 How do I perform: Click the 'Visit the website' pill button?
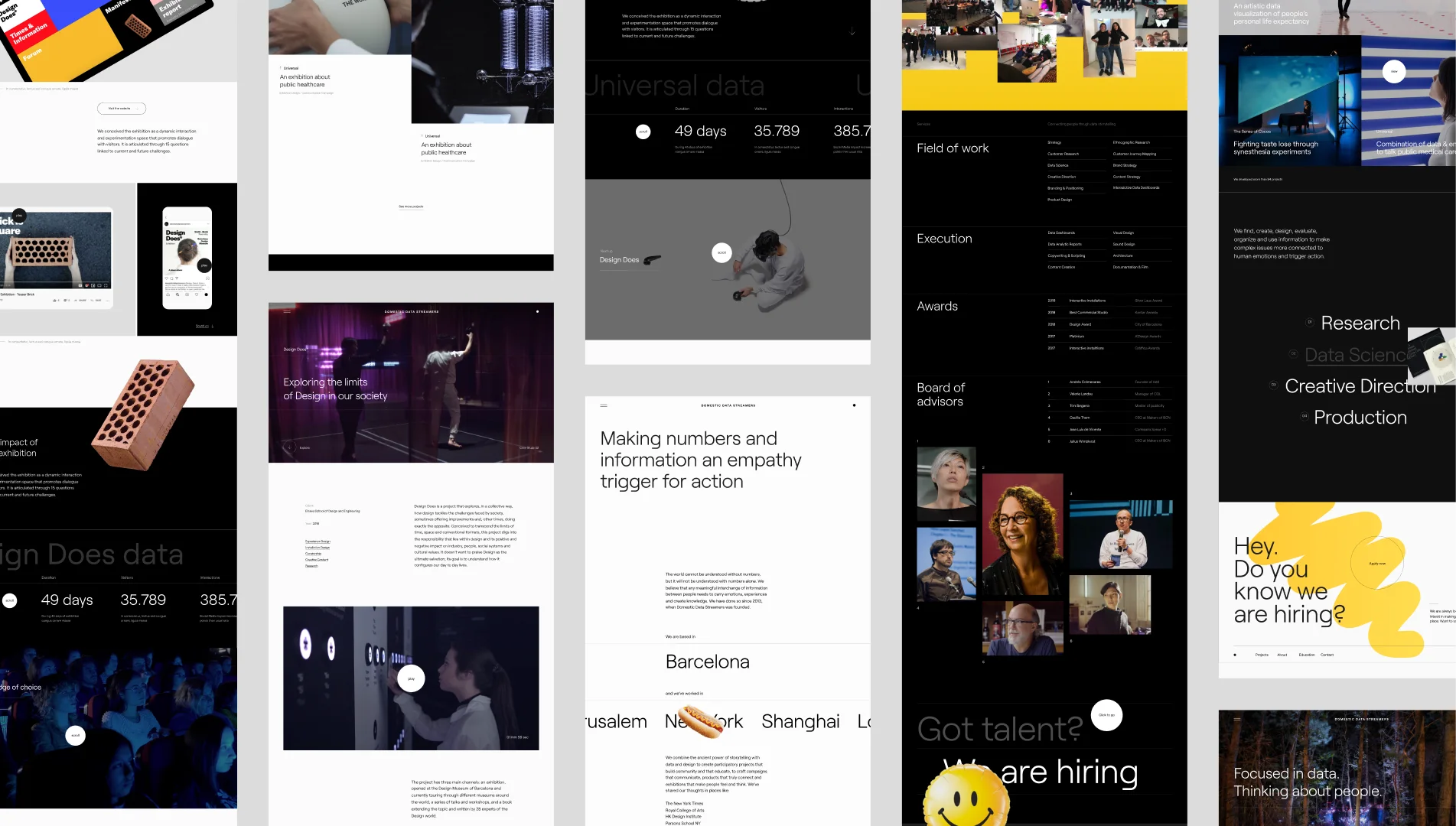click(122, 109)
